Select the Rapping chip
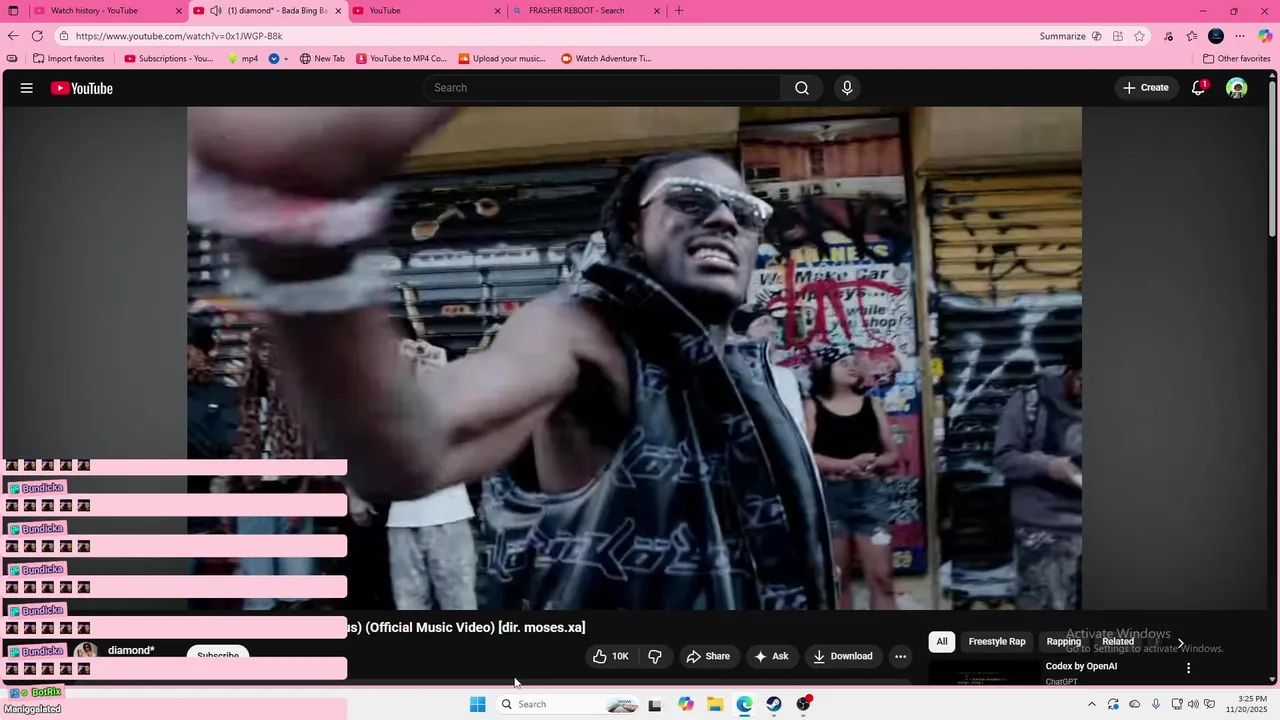Viewport: 1280px width, 720px height. pos(1063,642)
